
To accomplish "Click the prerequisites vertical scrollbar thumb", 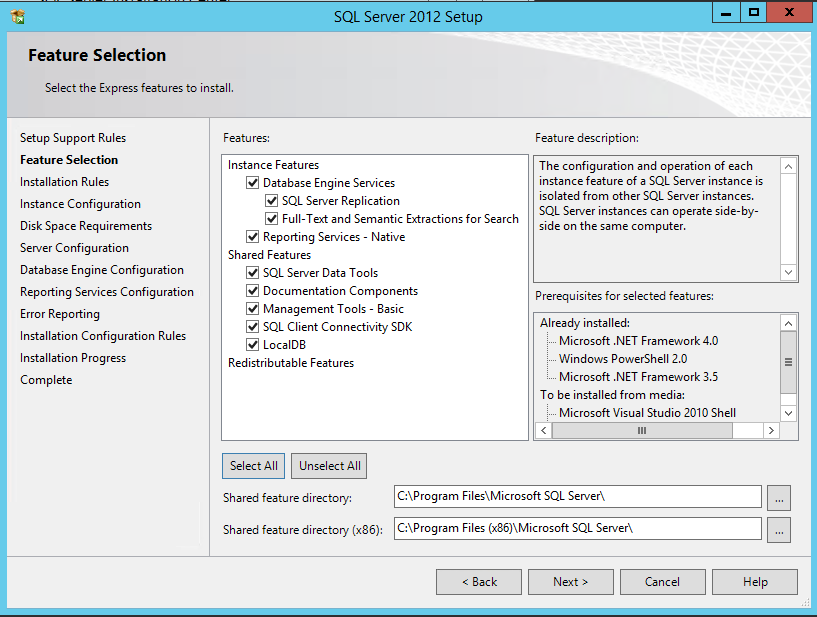I will point(788,362).
